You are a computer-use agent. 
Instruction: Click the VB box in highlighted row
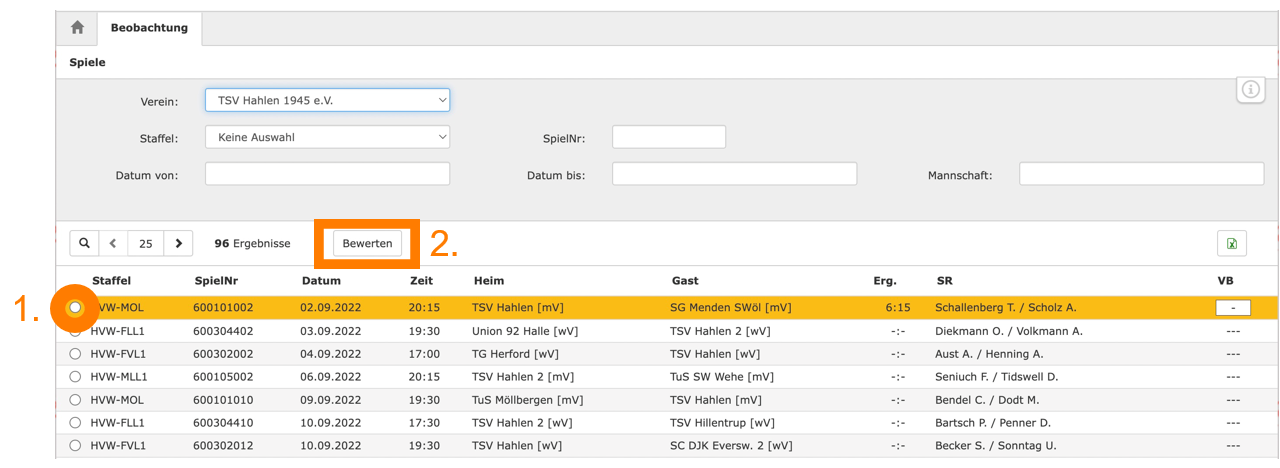coord(1232,308)
